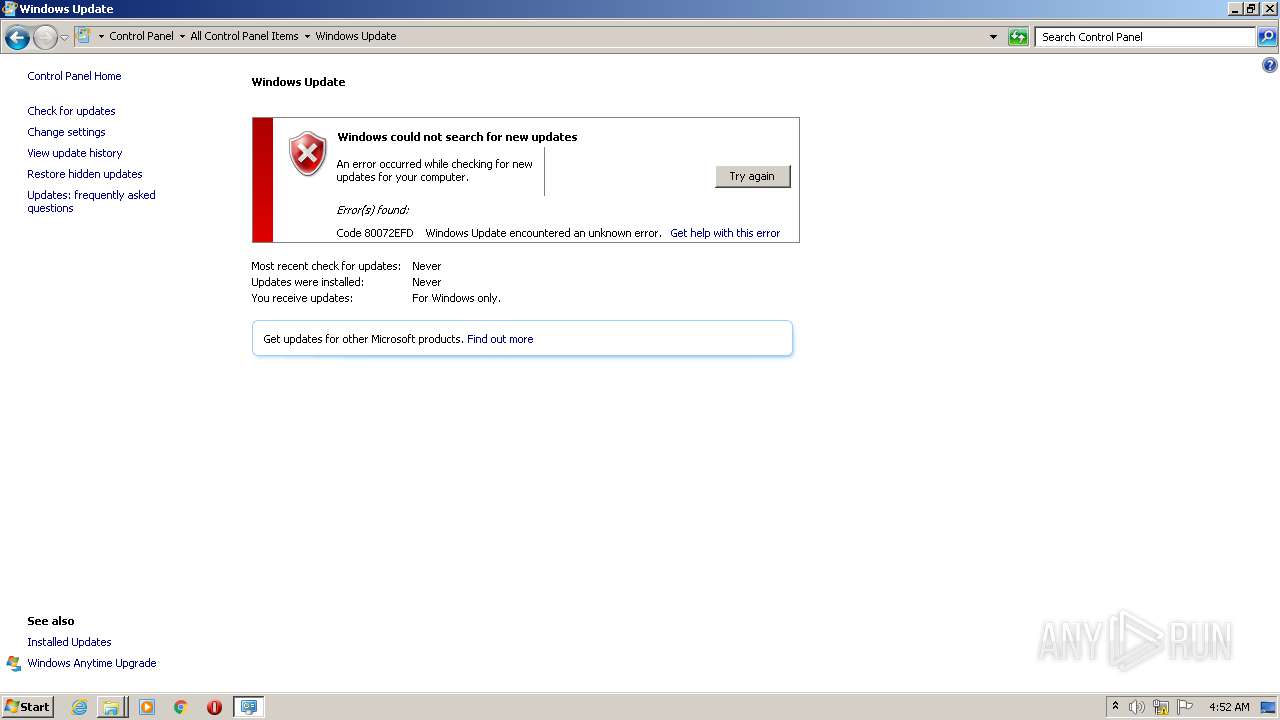Click the Control Panel icon in address bar
This screenshot has height=720, width=1280.
[x=84, y=36]
